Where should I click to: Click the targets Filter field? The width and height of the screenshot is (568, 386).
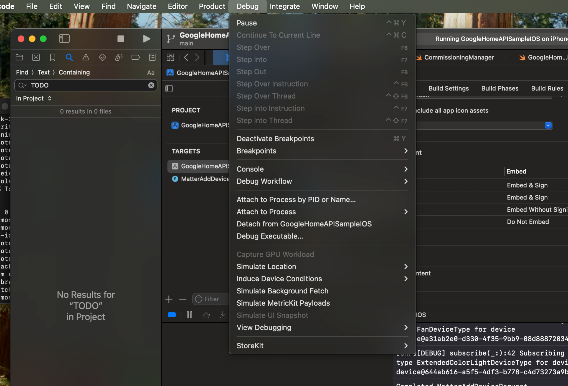(x=210, y=299)
